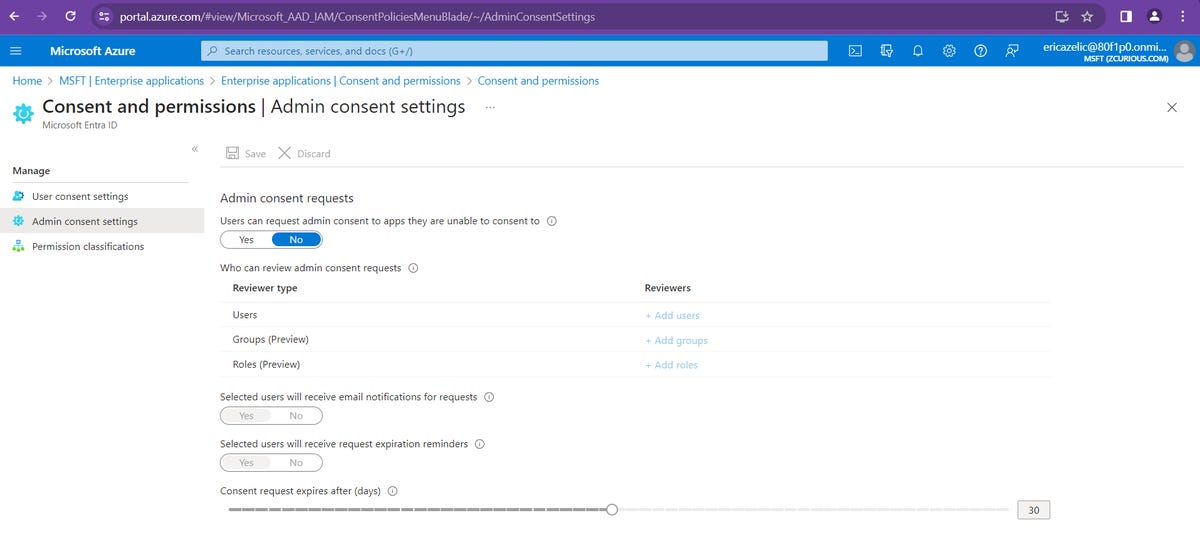Click the info icon next to admin consent requests option
This screenshot has width=1200, height=545.
coord(552,222)
